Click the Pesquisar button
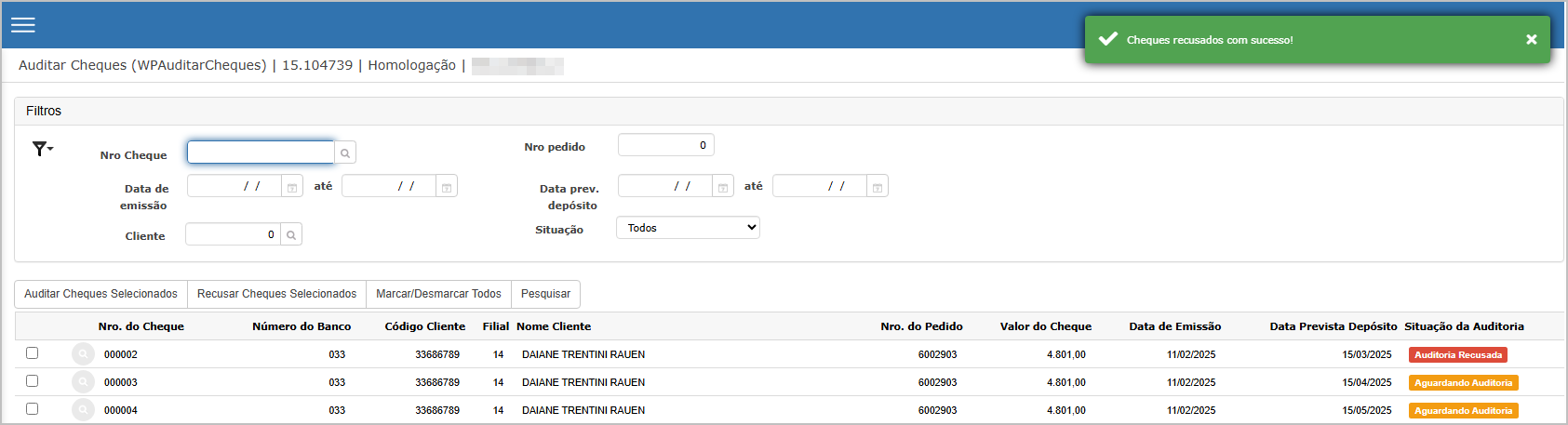1568x425 pixels. point(545,294)
